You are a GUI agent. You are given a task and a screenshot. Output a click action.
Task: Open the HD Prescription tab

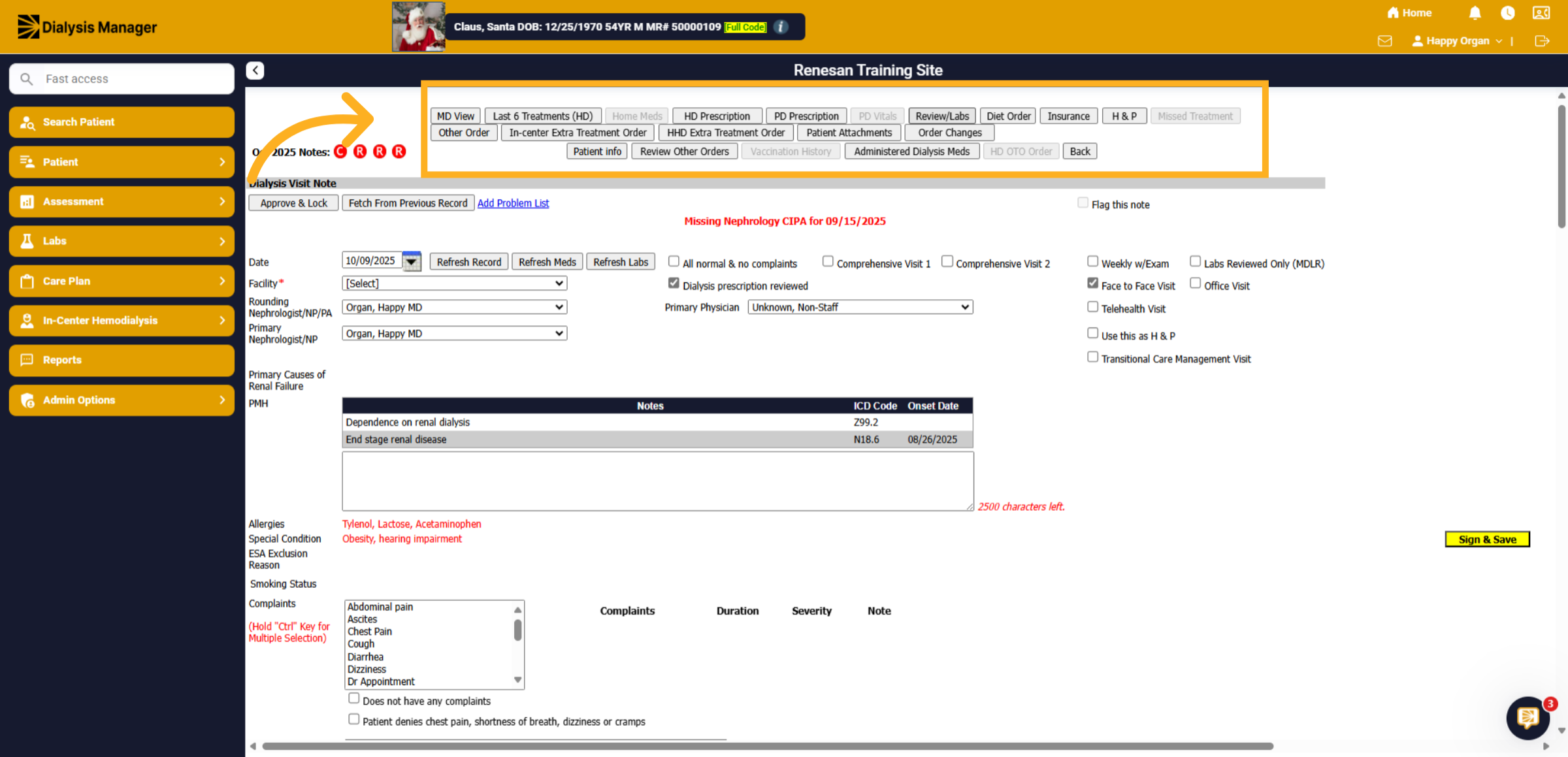tap(717, 116)
